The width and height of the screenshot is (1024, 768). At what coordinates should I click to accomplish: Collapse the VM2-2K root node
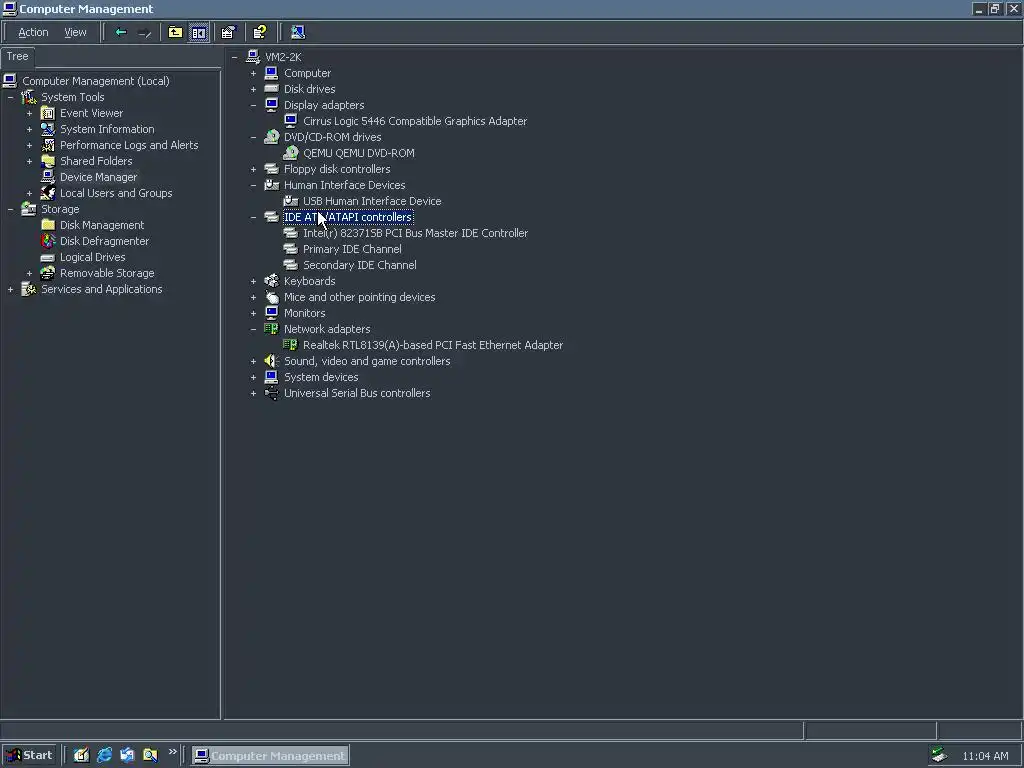234,57
